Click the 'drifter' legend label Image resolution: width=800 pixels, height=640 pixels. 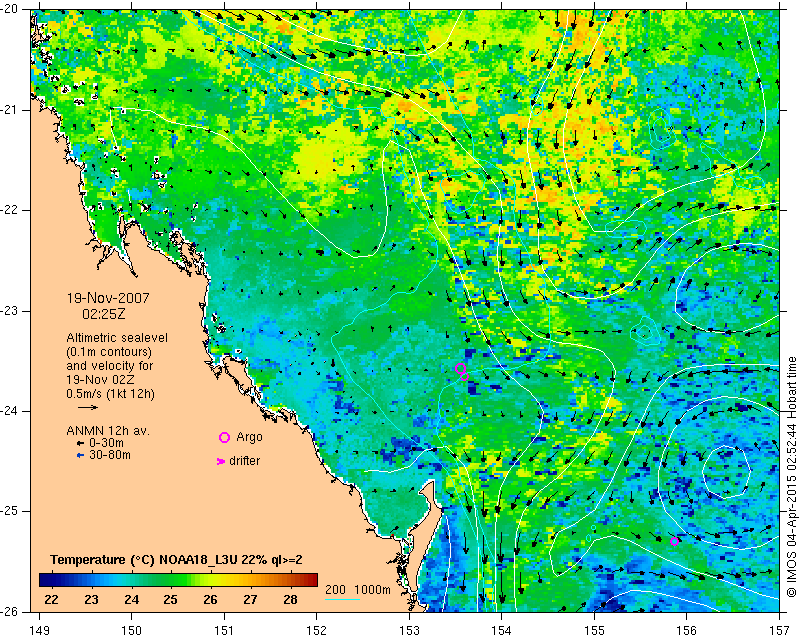(244, 461)
